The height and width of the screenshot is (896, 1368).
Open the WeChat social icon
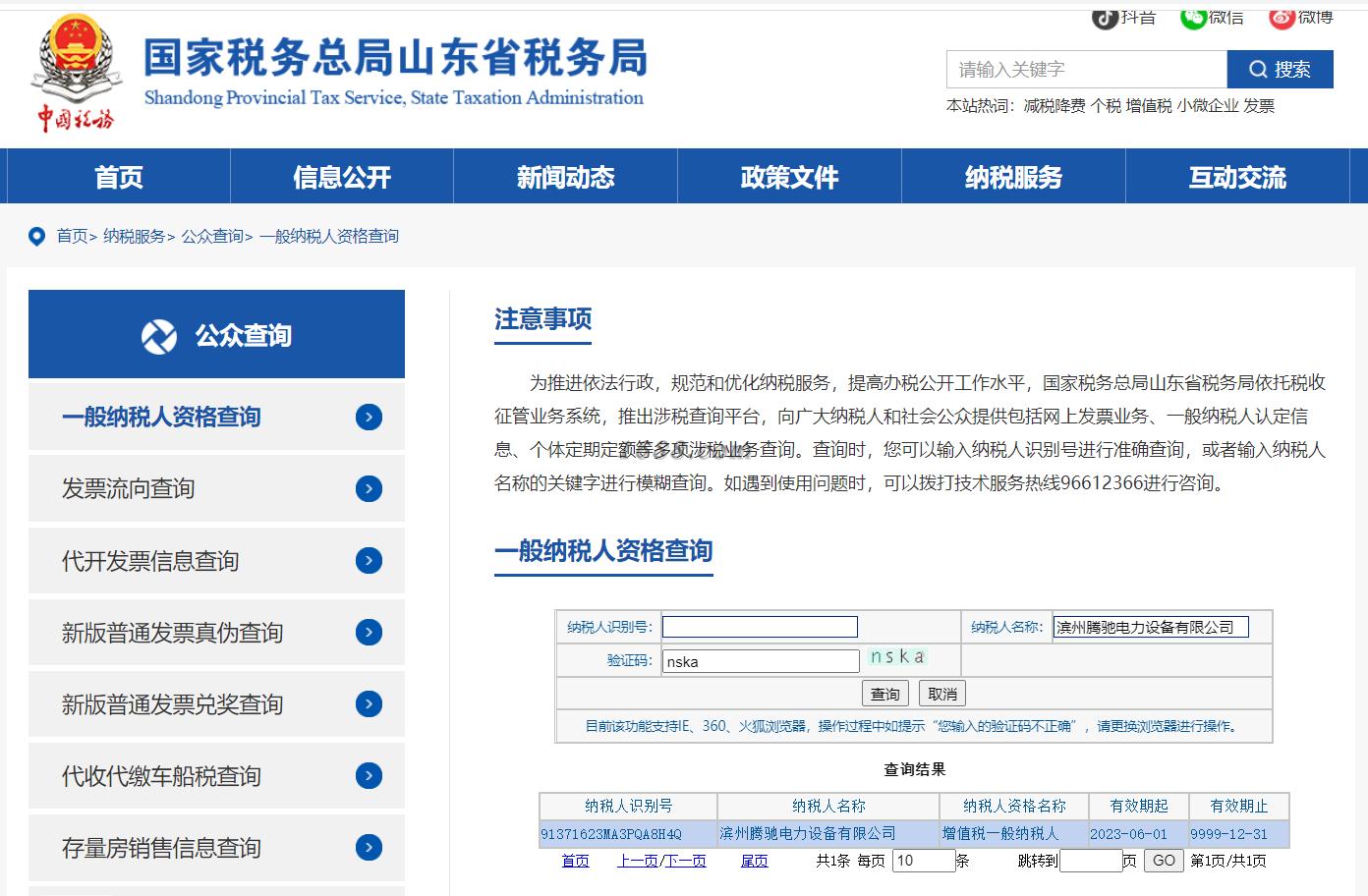1193,18
